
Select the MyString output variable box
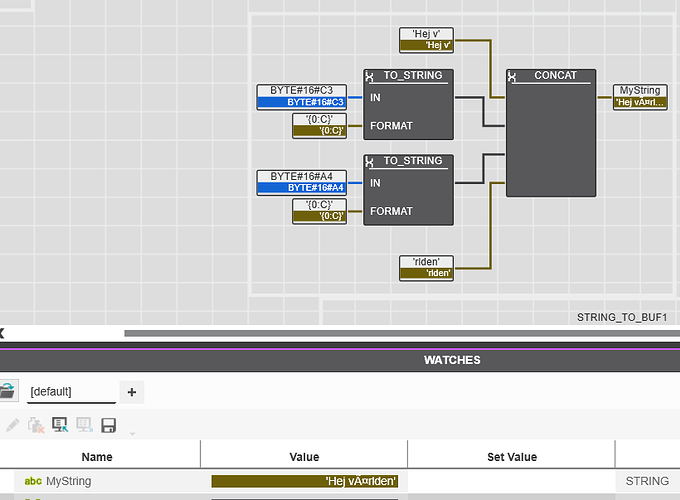pos(640,97)
